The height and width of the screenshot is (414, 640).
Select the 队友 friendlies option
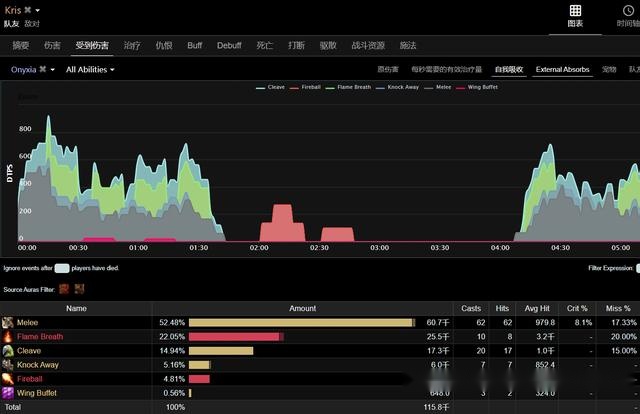point(11,24)
